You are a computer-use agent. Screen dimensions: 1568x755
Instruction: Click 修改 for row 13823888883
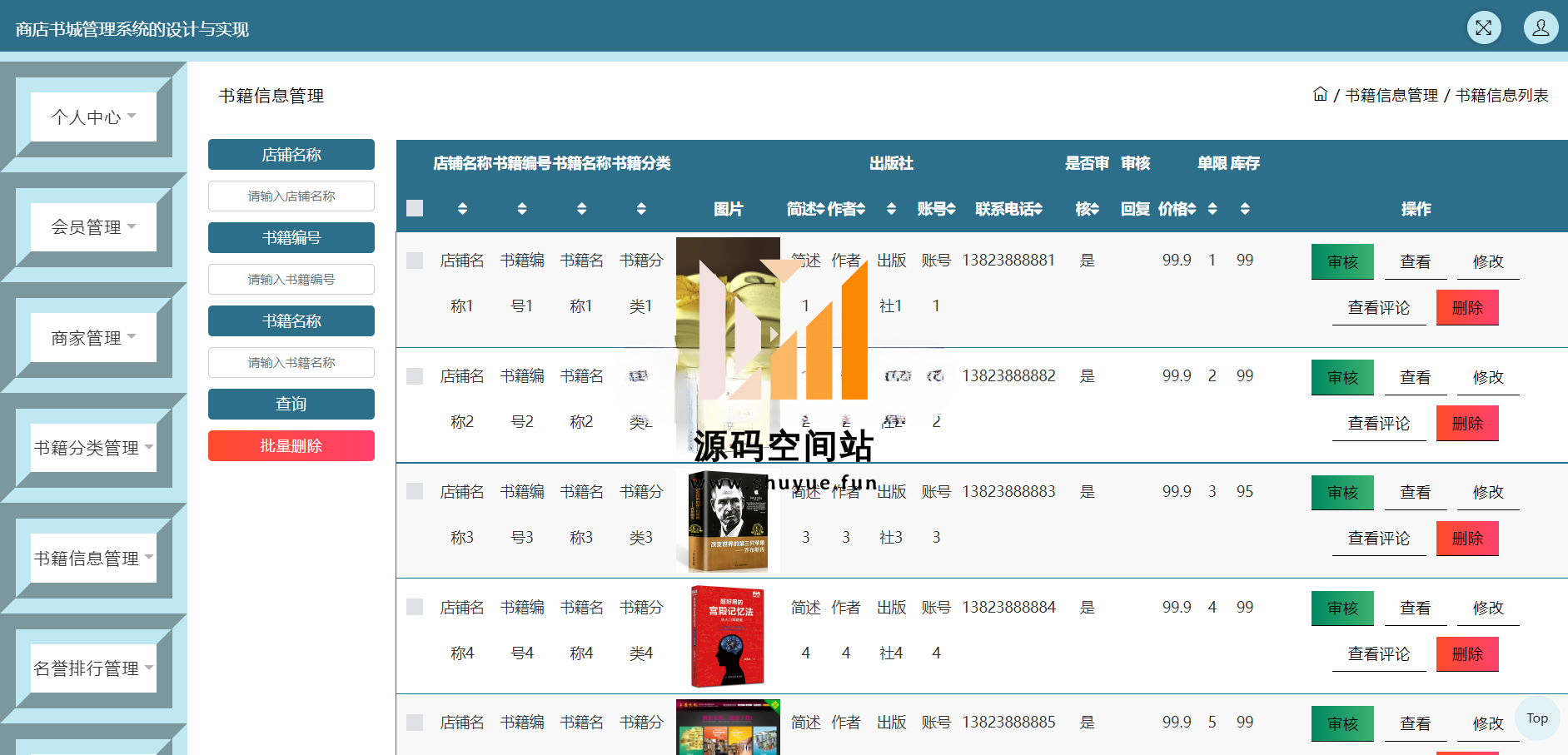[1488, 492]
